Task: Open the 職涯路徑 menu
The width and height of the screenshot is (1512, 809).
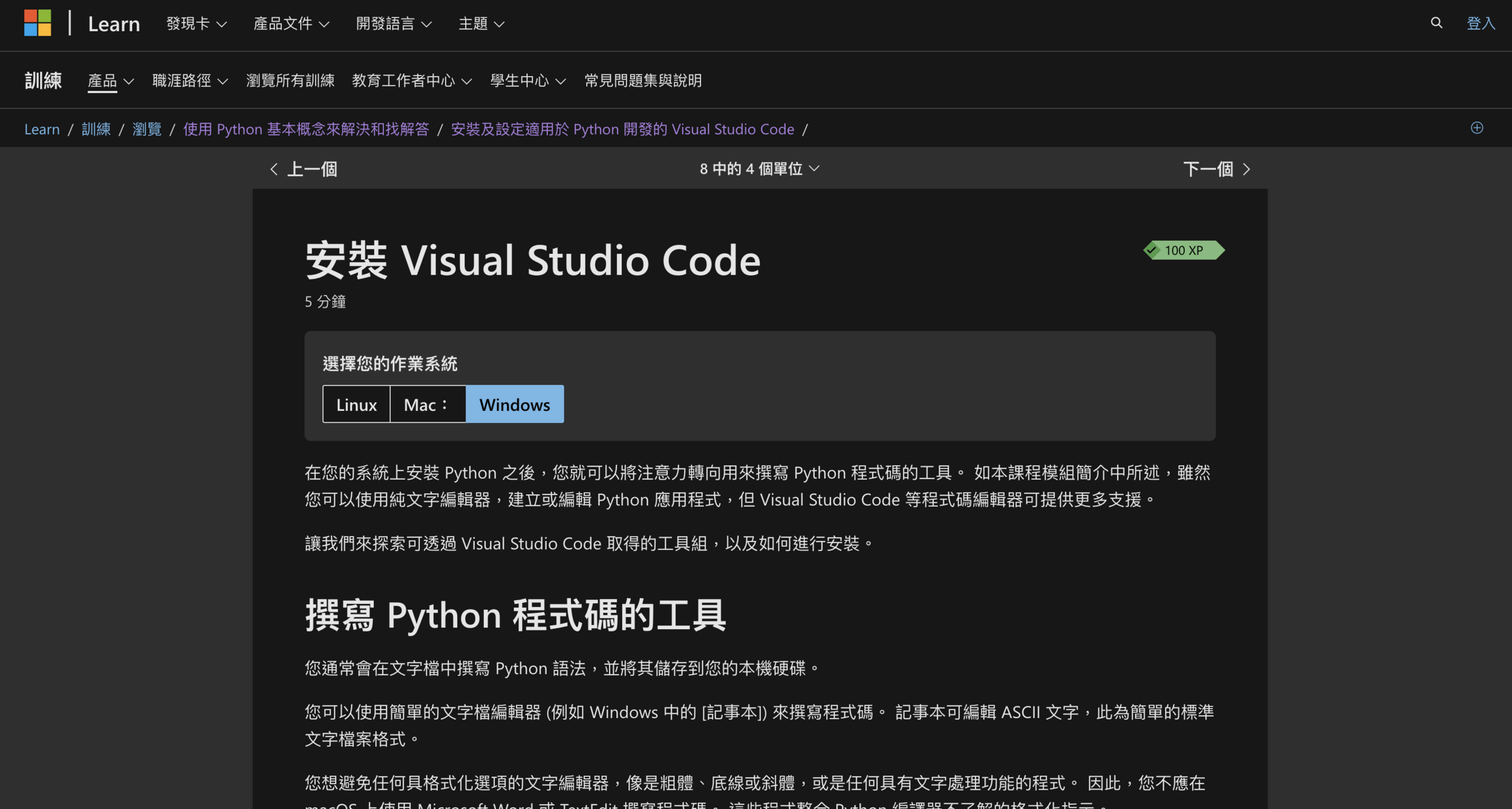Action: 189,80
